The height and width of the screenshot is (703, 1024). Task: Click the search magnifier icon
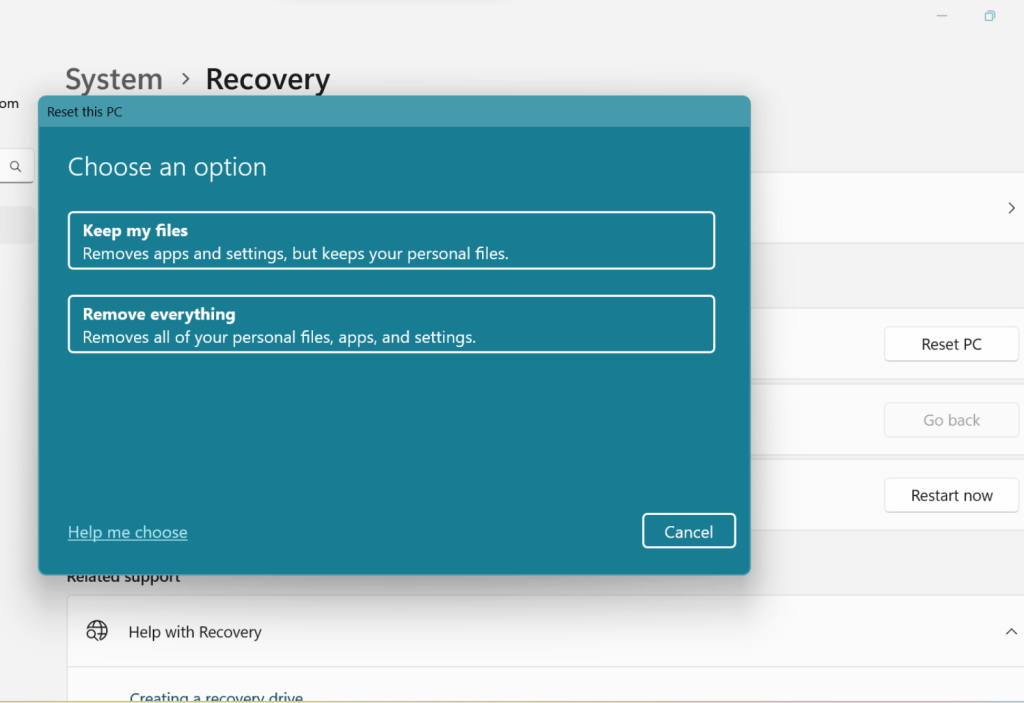16,167
